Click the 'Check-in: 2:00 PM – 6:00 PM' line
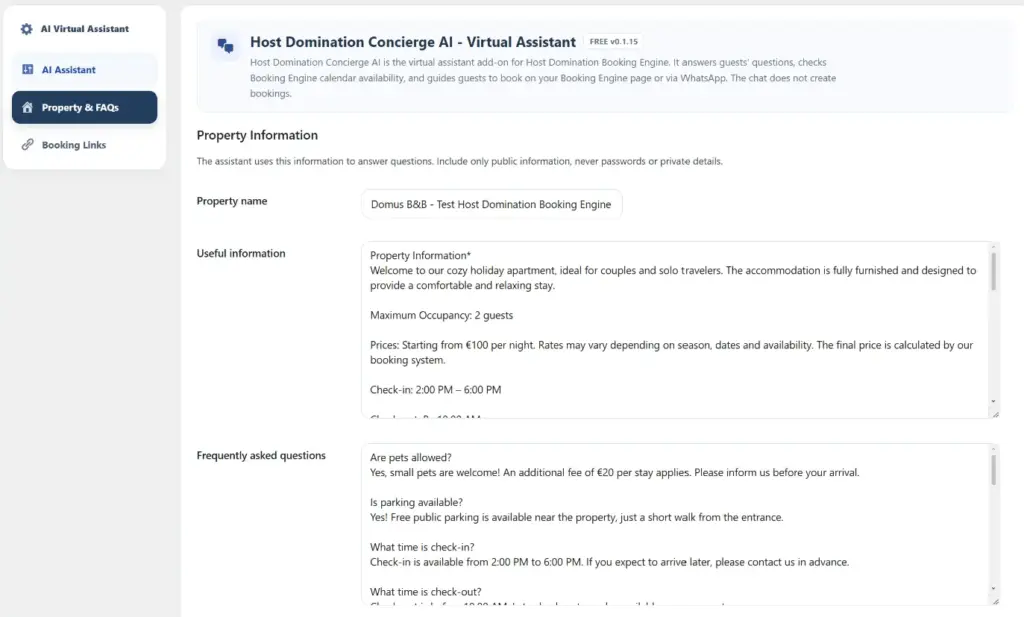This screenshot has height=617, width=1024. pyautogui.click(x=436, y=390)
